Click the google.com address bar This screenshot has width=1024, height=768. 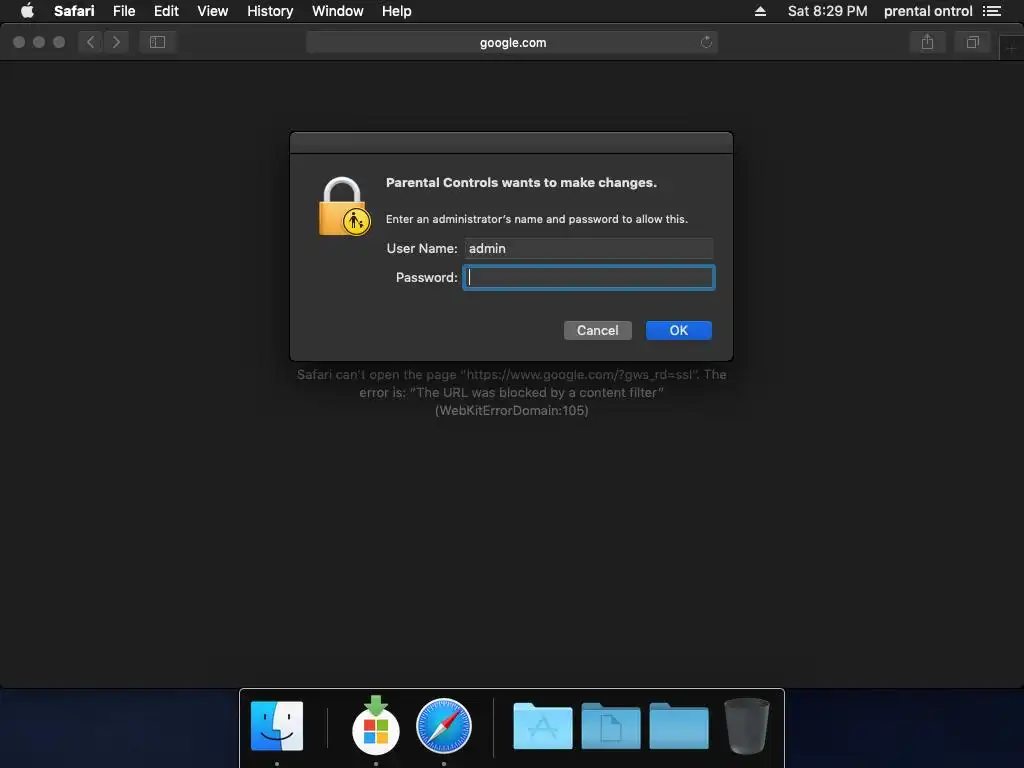(x=512, y=42)
